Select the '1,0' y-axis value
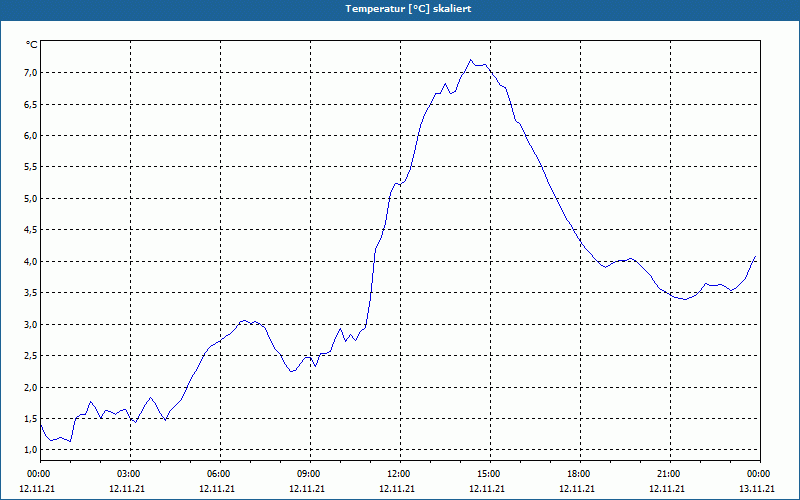 (31, 449)
